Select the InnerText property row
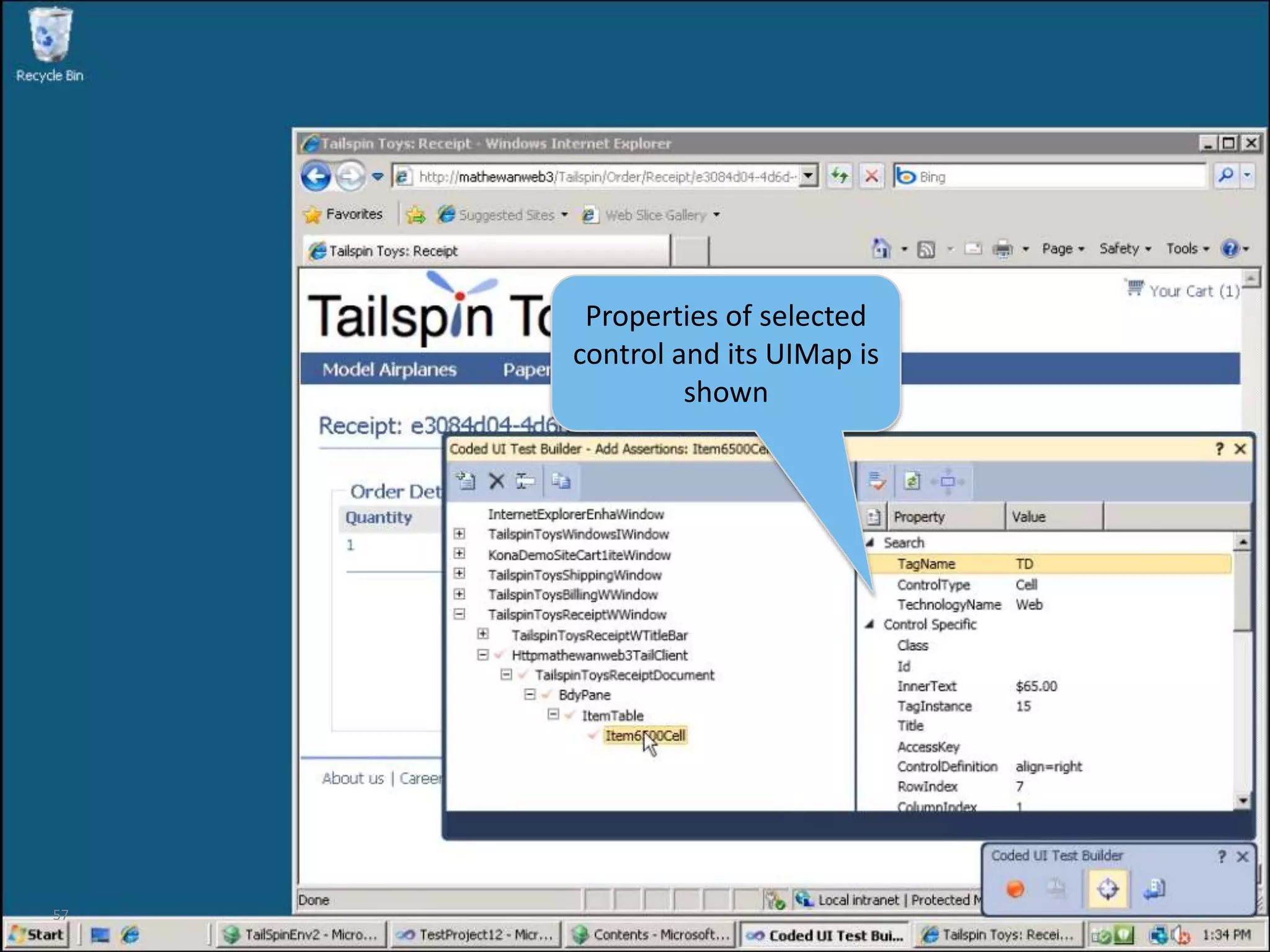The width and height of the screenshot is (1270, 952). click(1048, 686)
